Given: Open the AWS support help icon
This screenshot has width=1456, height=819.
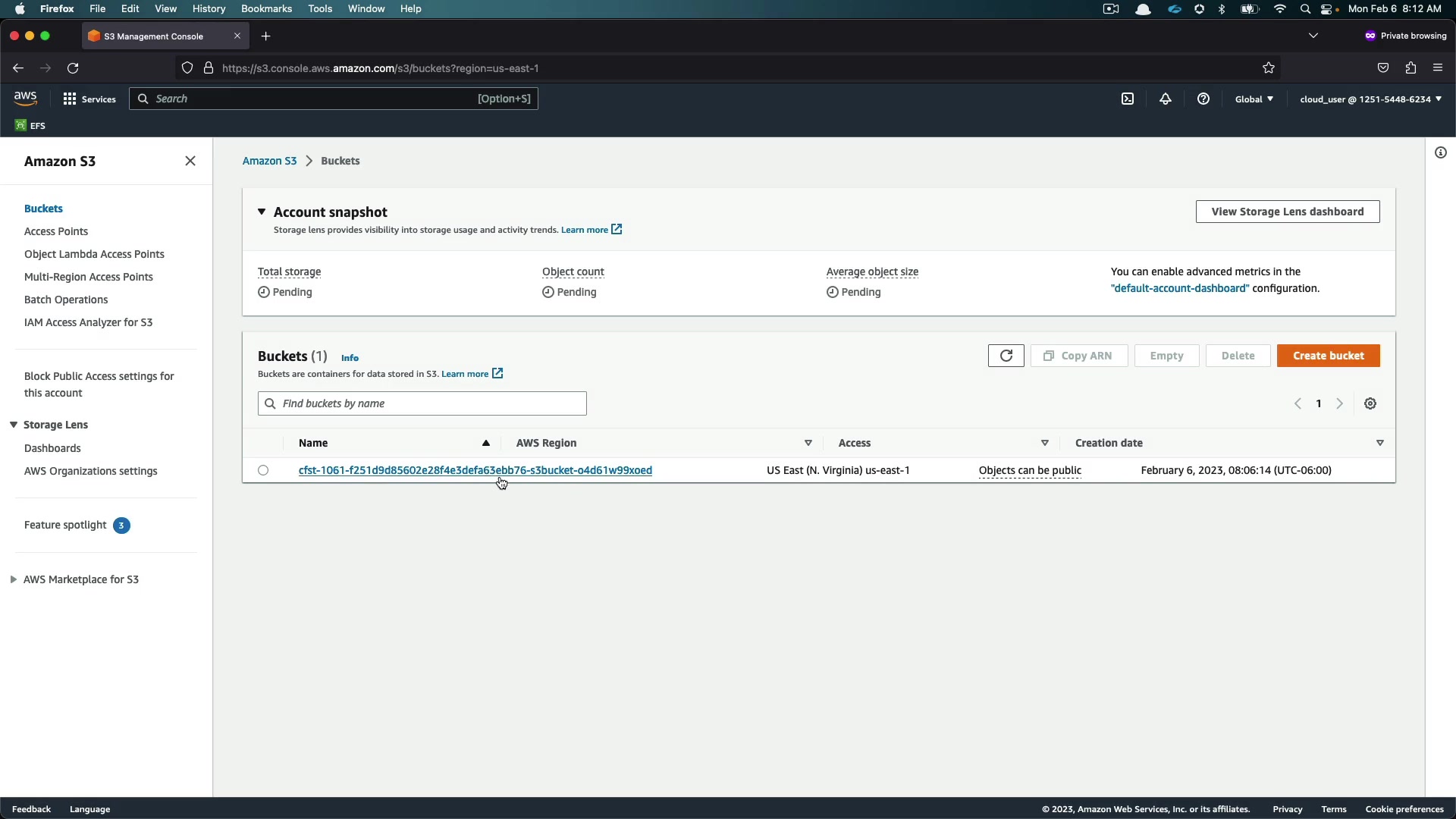Looking at the screenshot, I should tap(1203, 99).
